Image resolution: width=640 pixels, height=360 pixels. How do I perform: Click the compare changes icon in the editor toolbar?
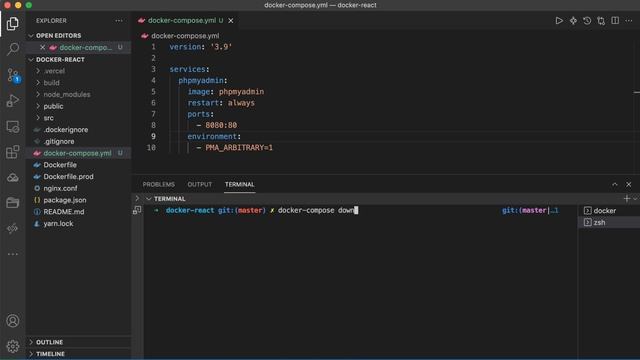tap(601, 20)
